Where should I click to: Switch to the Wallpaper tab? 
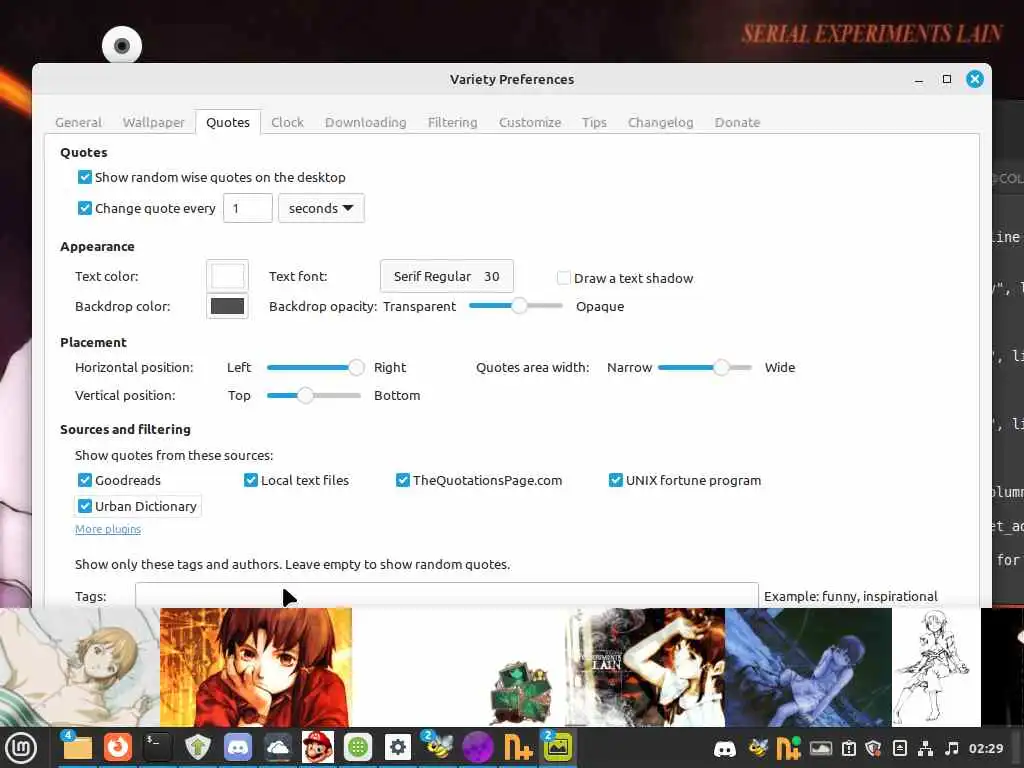click(x=153, y=122)
